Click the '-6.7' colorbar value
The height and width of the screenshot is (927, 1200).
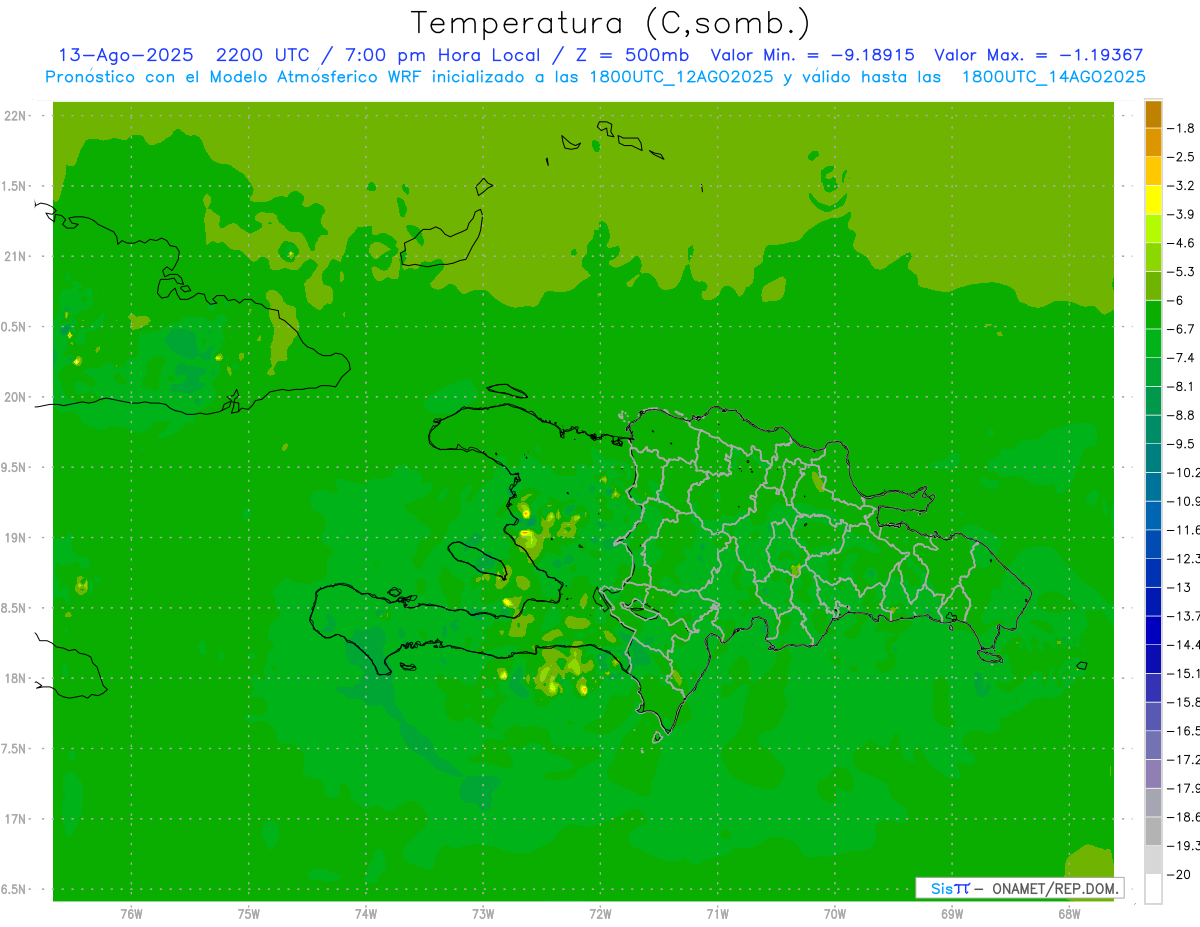1182,329
